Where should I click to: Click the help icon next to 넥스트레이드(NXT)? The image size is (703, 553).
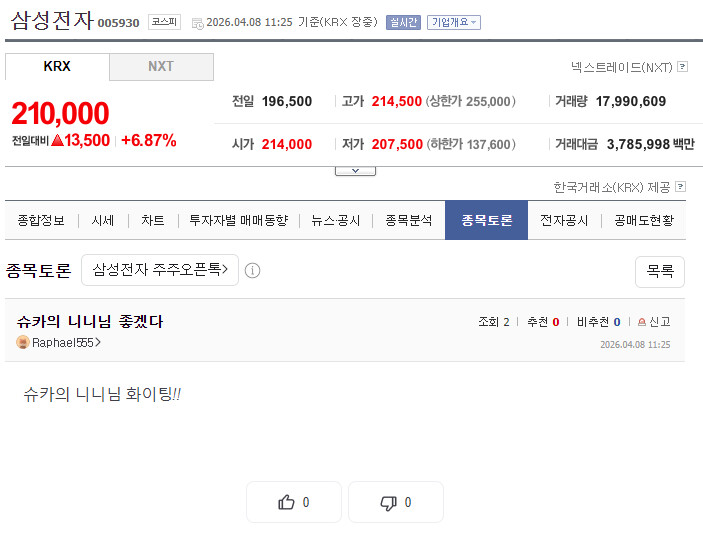[x=682, y=67]
